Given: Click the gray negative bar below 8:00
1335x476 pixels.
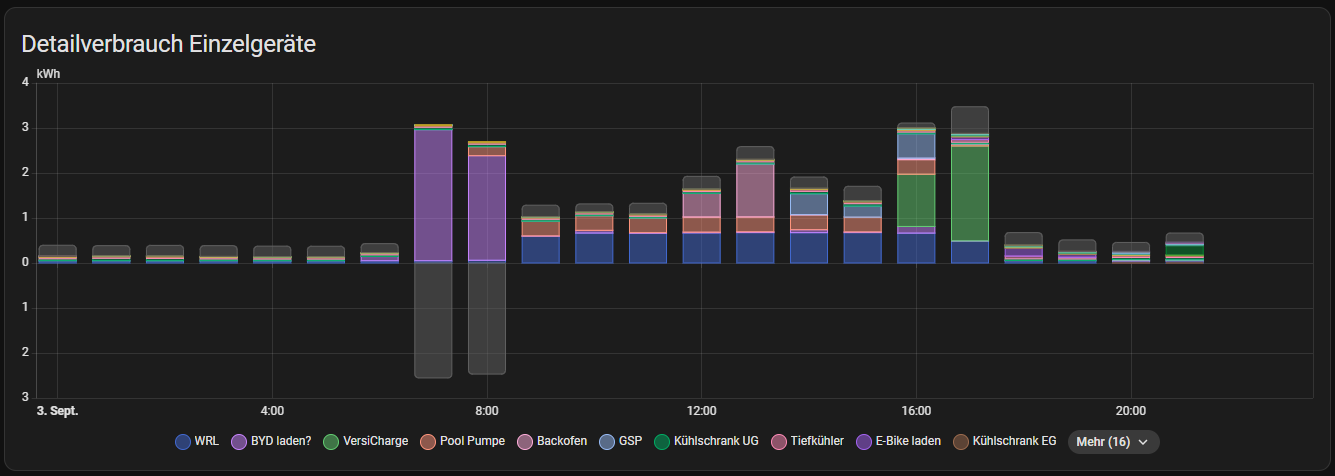Looking at the screenshot, I should tap(487, 318).
